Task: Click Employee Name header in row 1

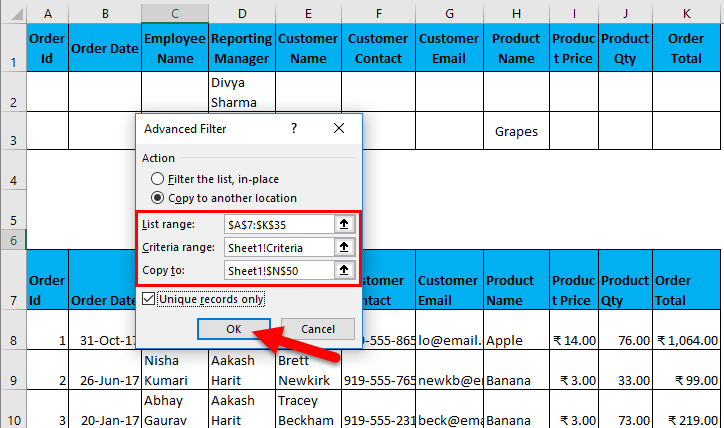Action: [x=175, y=48]
